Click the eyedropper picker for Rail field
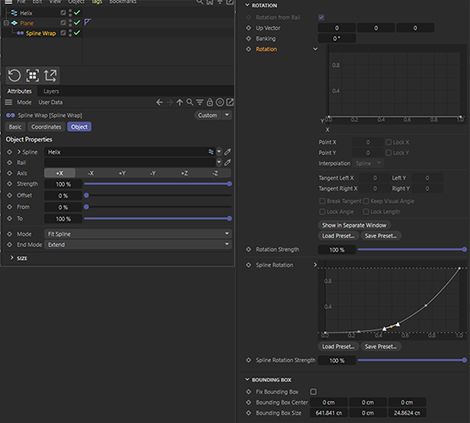Screen dimensions: 470x423 tap(227, 163)
